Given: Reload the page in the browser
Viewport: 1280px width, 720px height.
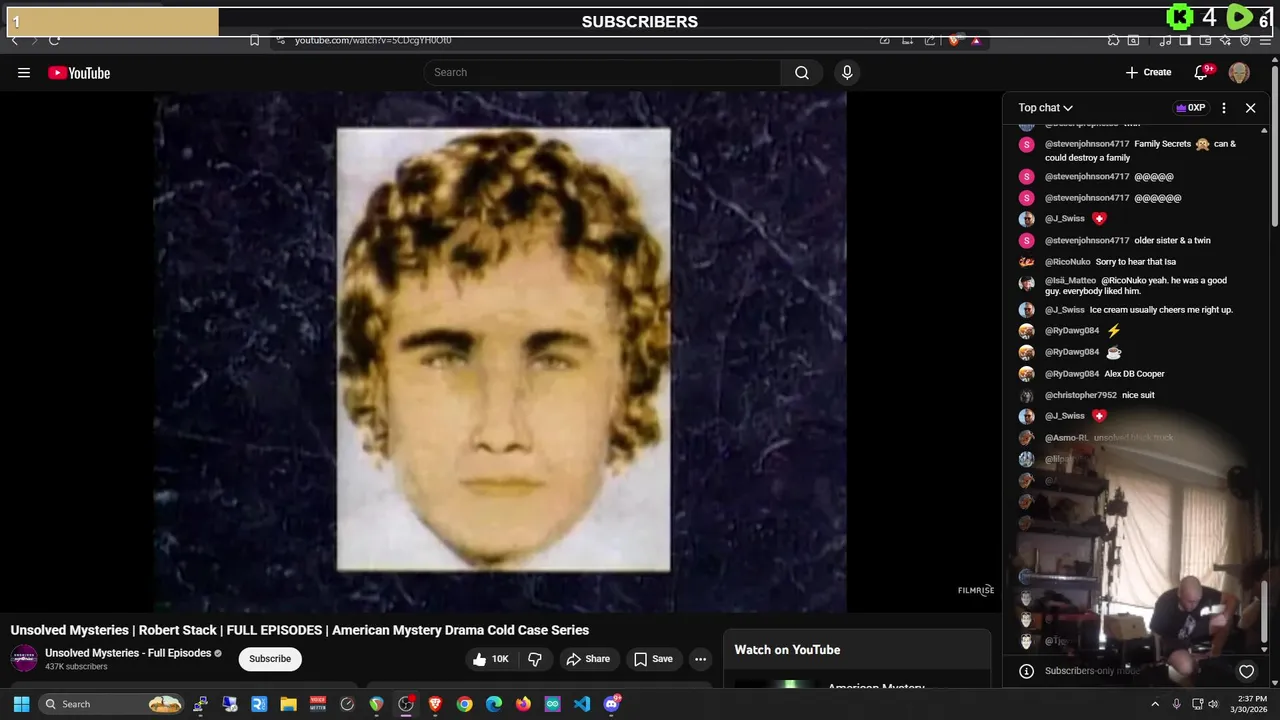Looking at the screenshot, I should (54, 40).
